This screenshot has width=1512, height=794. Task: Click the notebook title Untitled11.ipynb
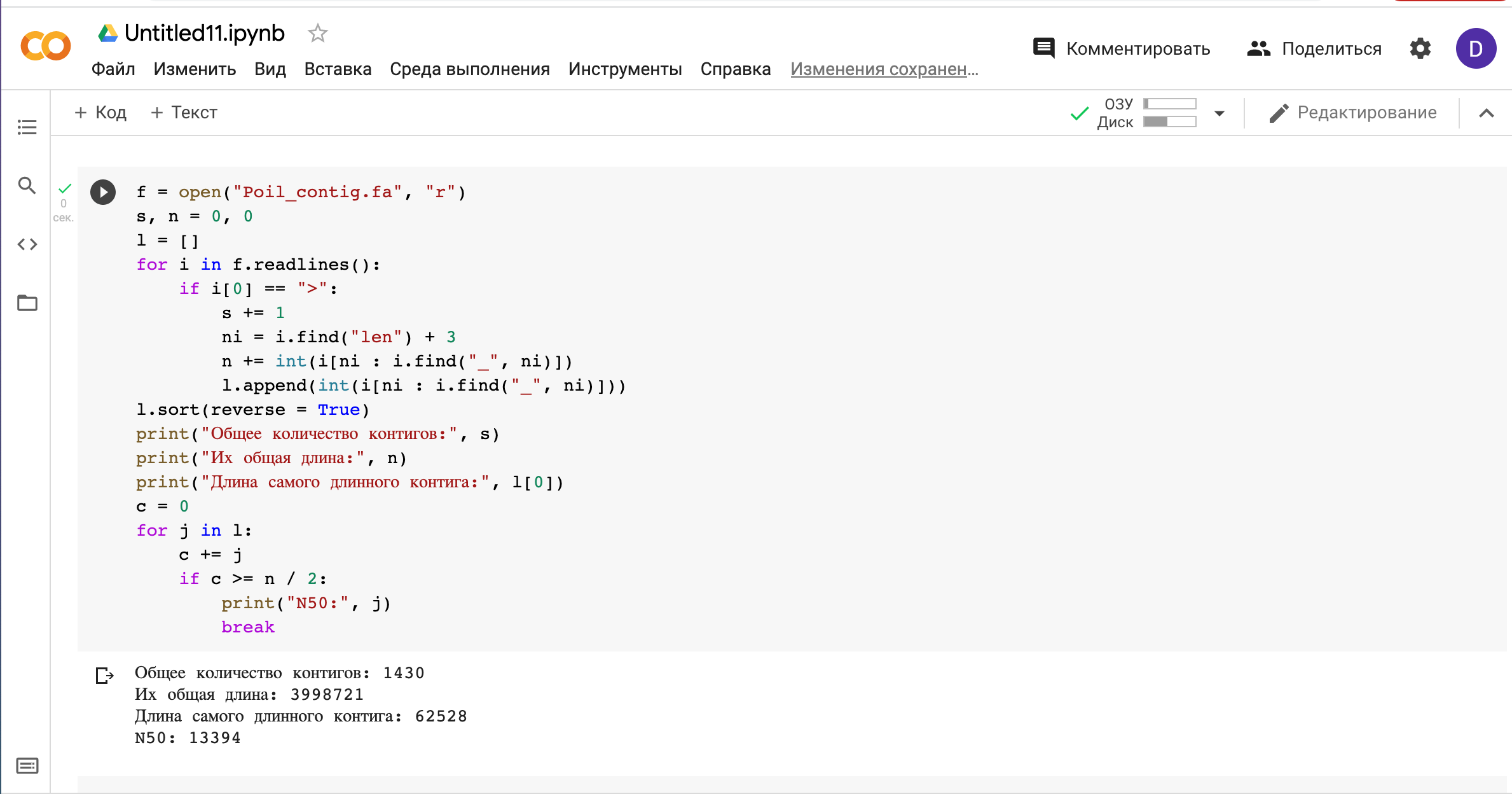[204, 33]
